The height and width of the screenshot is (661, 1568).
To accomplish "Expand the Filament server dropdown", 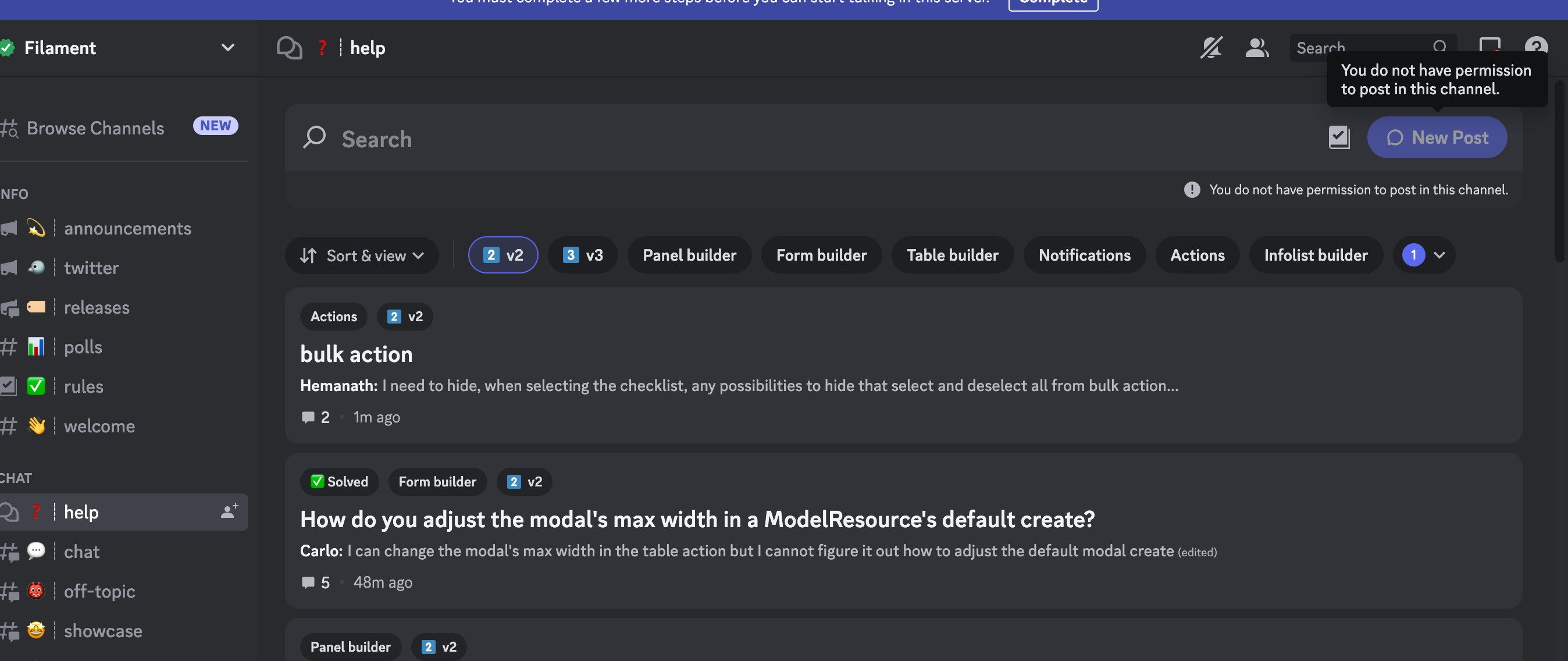I will pos(227,48).
